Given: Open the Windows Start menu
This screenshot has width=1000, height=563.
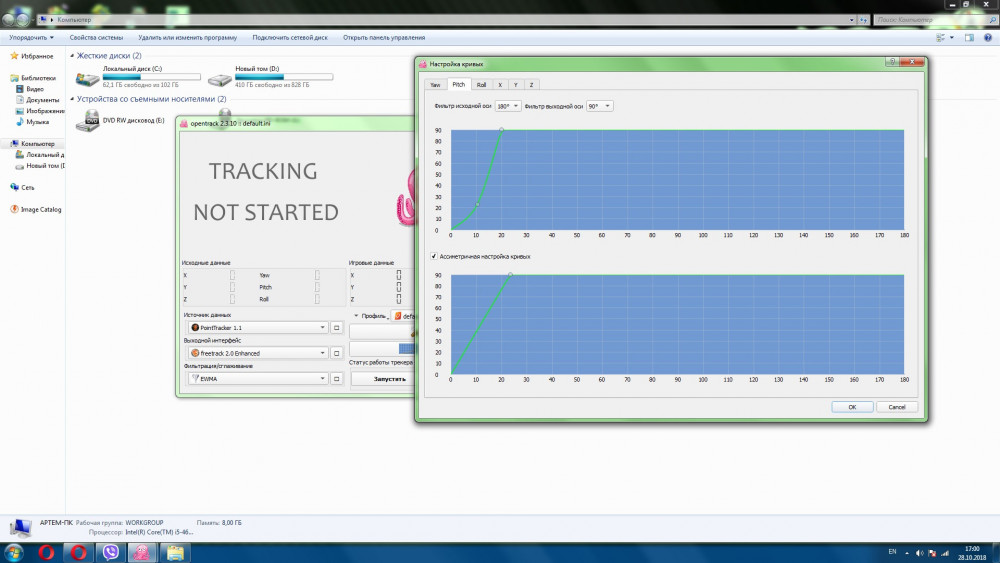Looking at the screenshot, I should pos(15,552).
